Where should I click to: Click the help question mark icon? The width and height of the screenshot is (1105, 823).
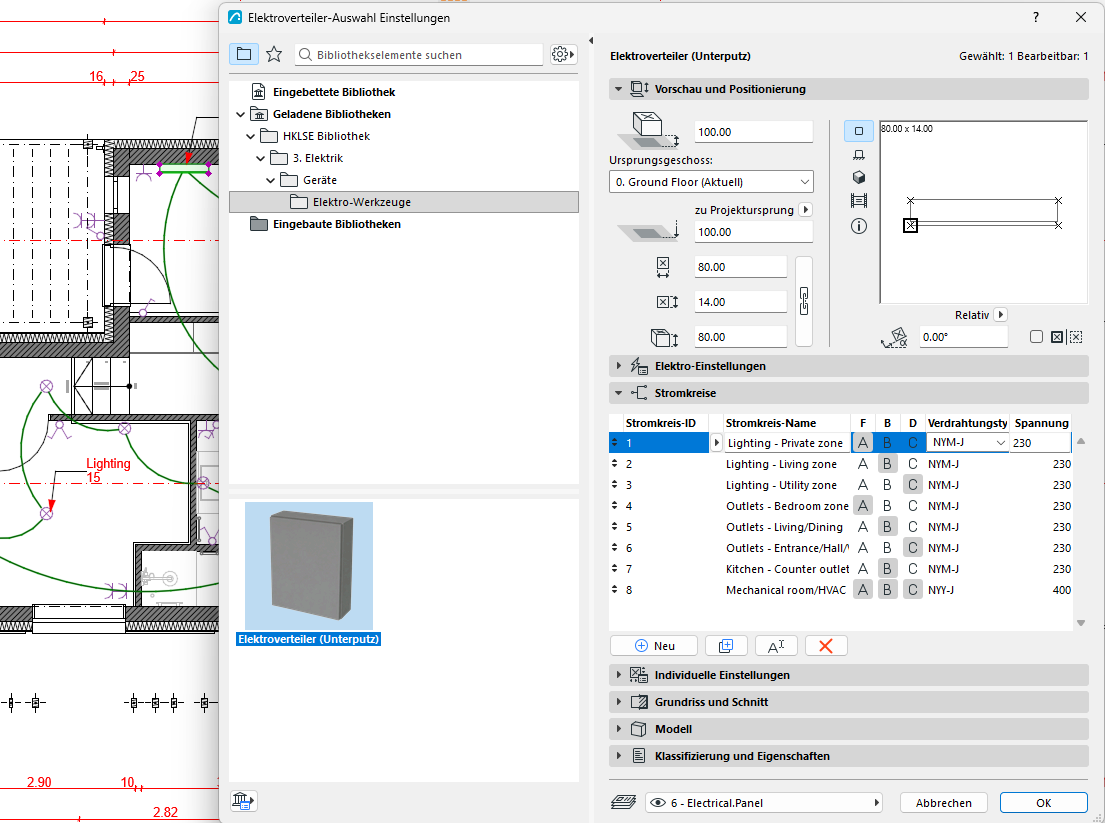(1036, 18)
